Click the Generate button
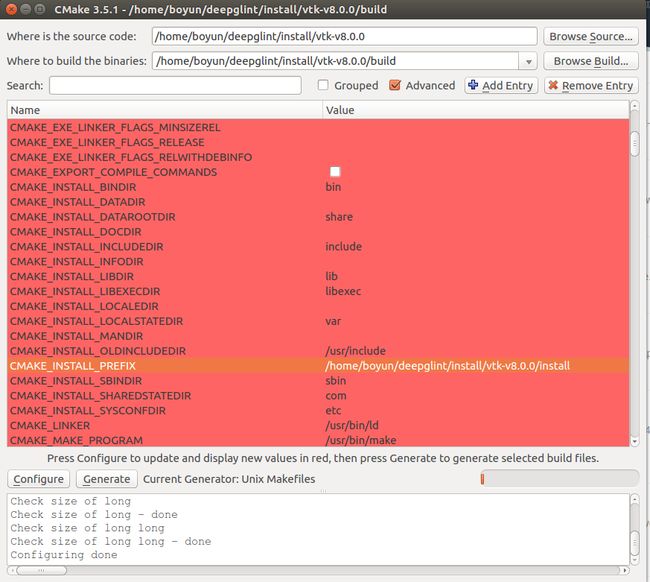 [x=107, y=479]
